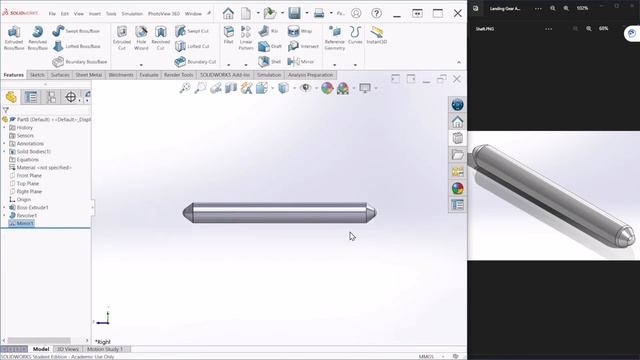Open File Explorer in task pane

click(458, 155)
